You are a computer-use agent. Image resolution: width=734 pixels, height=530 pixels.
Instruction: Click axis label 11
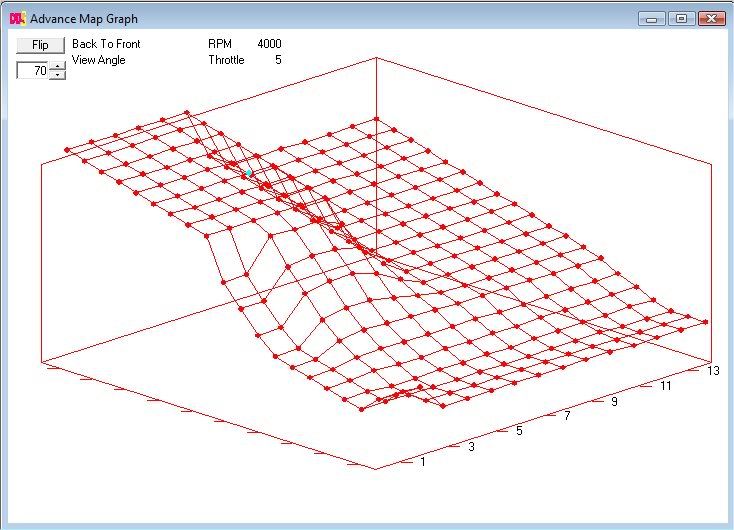pyautogui.click(x=666, y=386)
